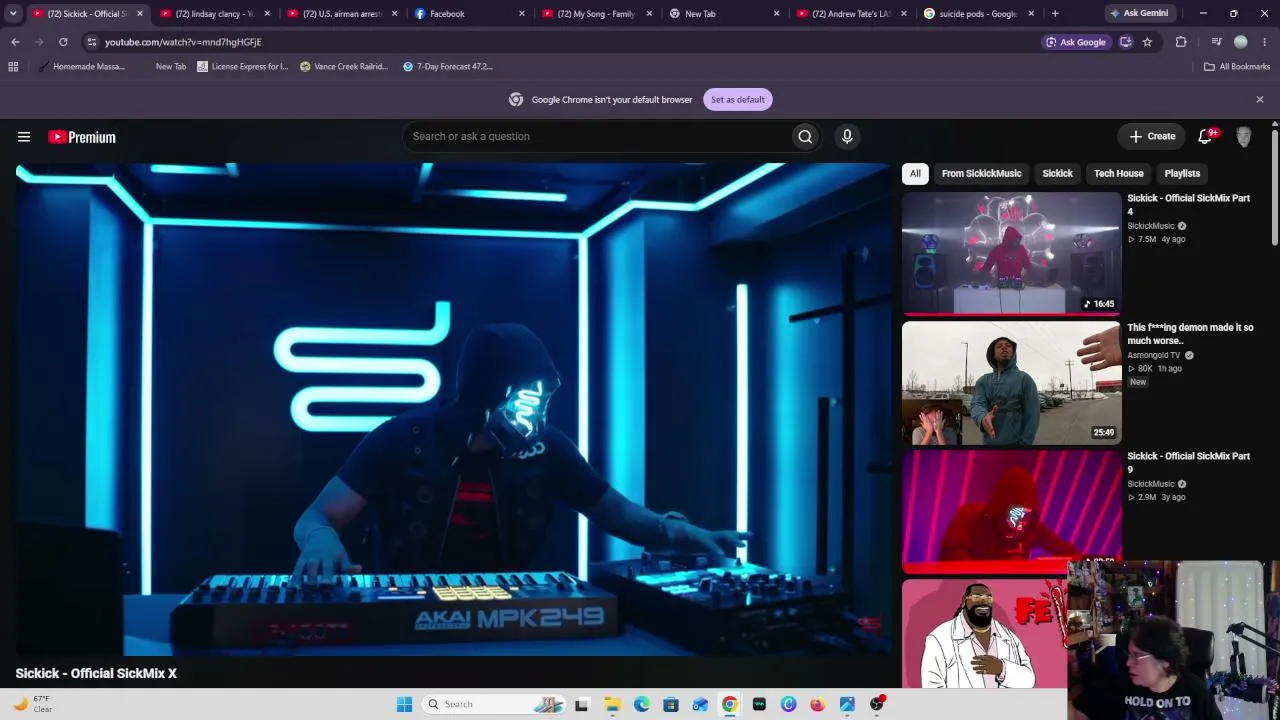The height and width of the screenshot is (720, 1280).
Task: Open Homemade Massa... bookmark
Action: (x=81, y=67)
